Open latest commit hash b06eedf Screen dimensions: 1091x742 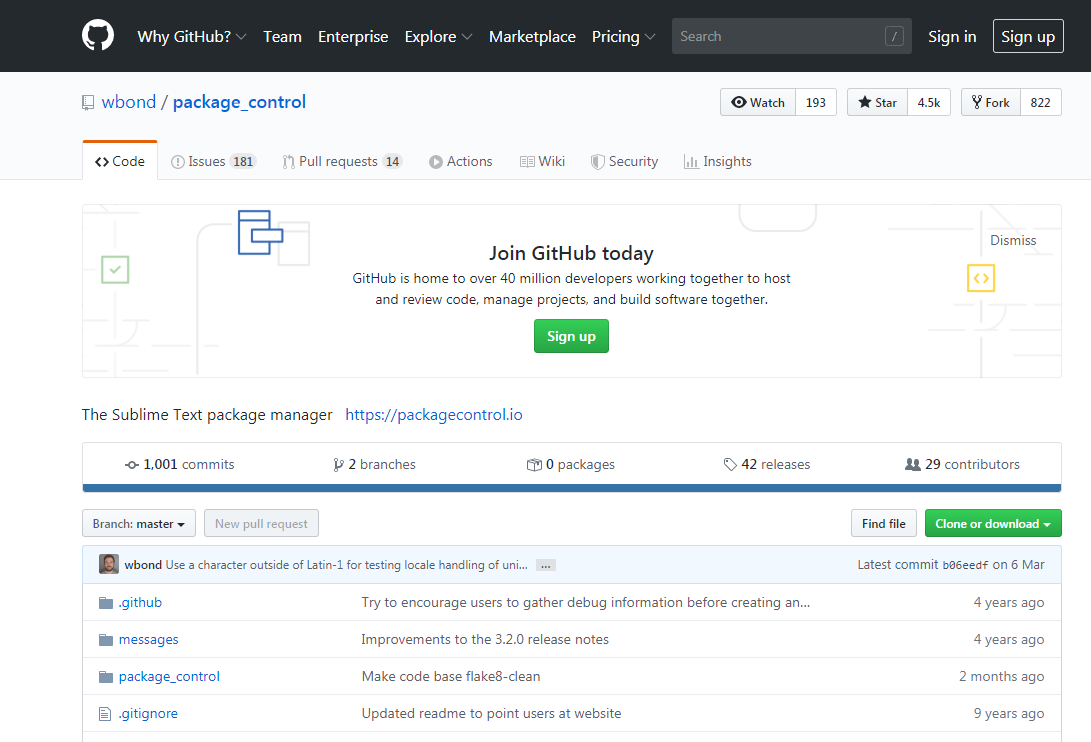pyautogui.click(x=965, y=565)
